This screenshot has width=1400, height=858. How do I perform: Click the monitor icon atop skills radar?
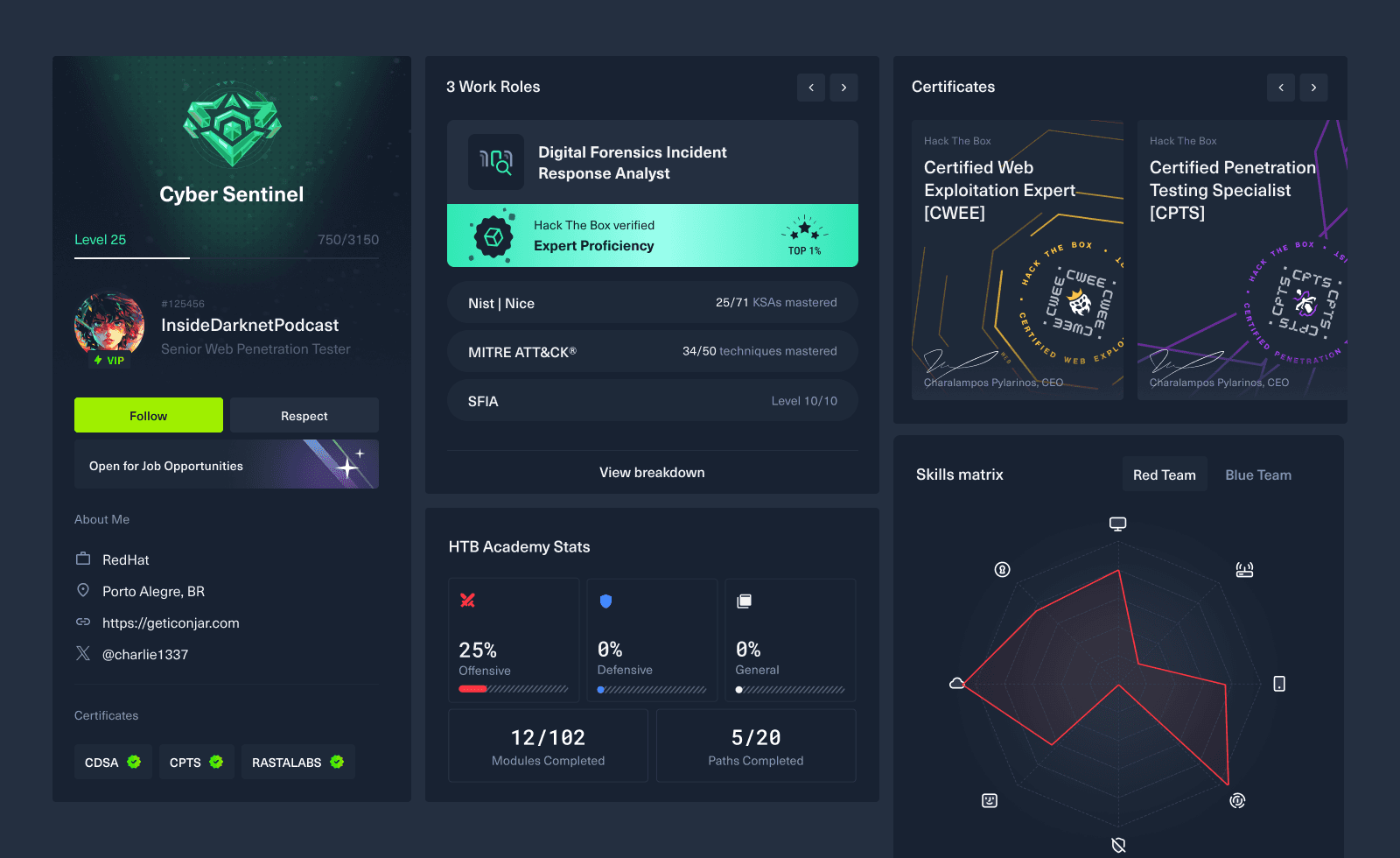coord(1117,524)
